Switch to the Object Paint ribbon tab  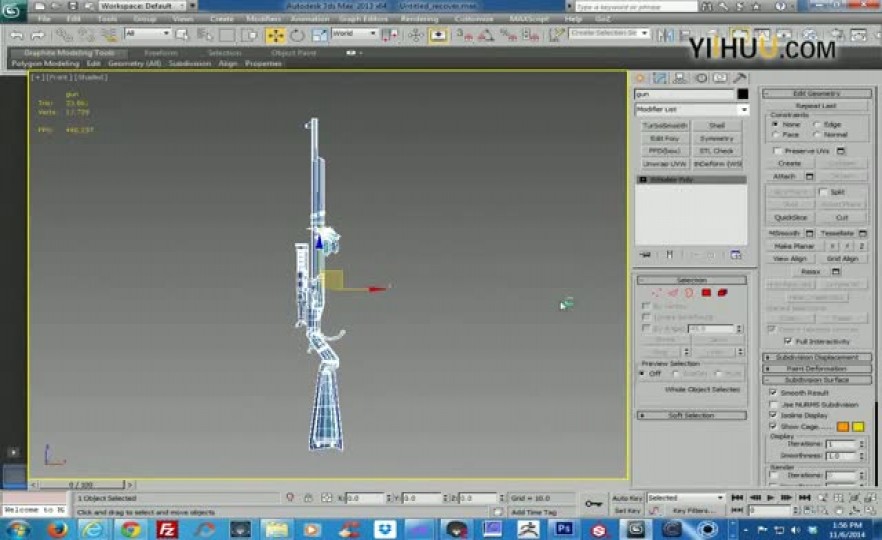coord(293,53)
